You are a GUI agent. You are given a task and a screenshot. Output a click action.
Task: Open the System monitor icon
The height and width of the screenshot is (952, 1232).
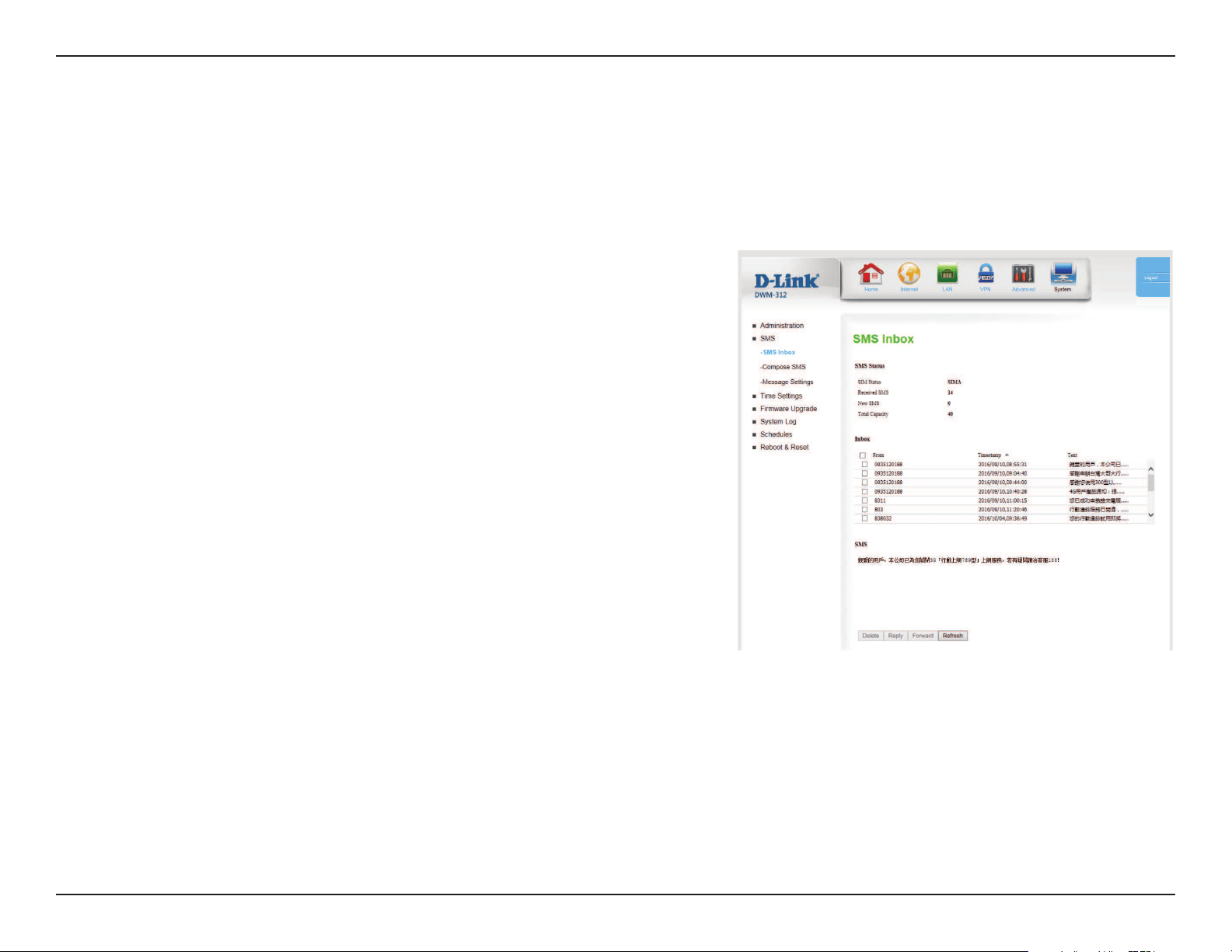[x=1063, y=277]
